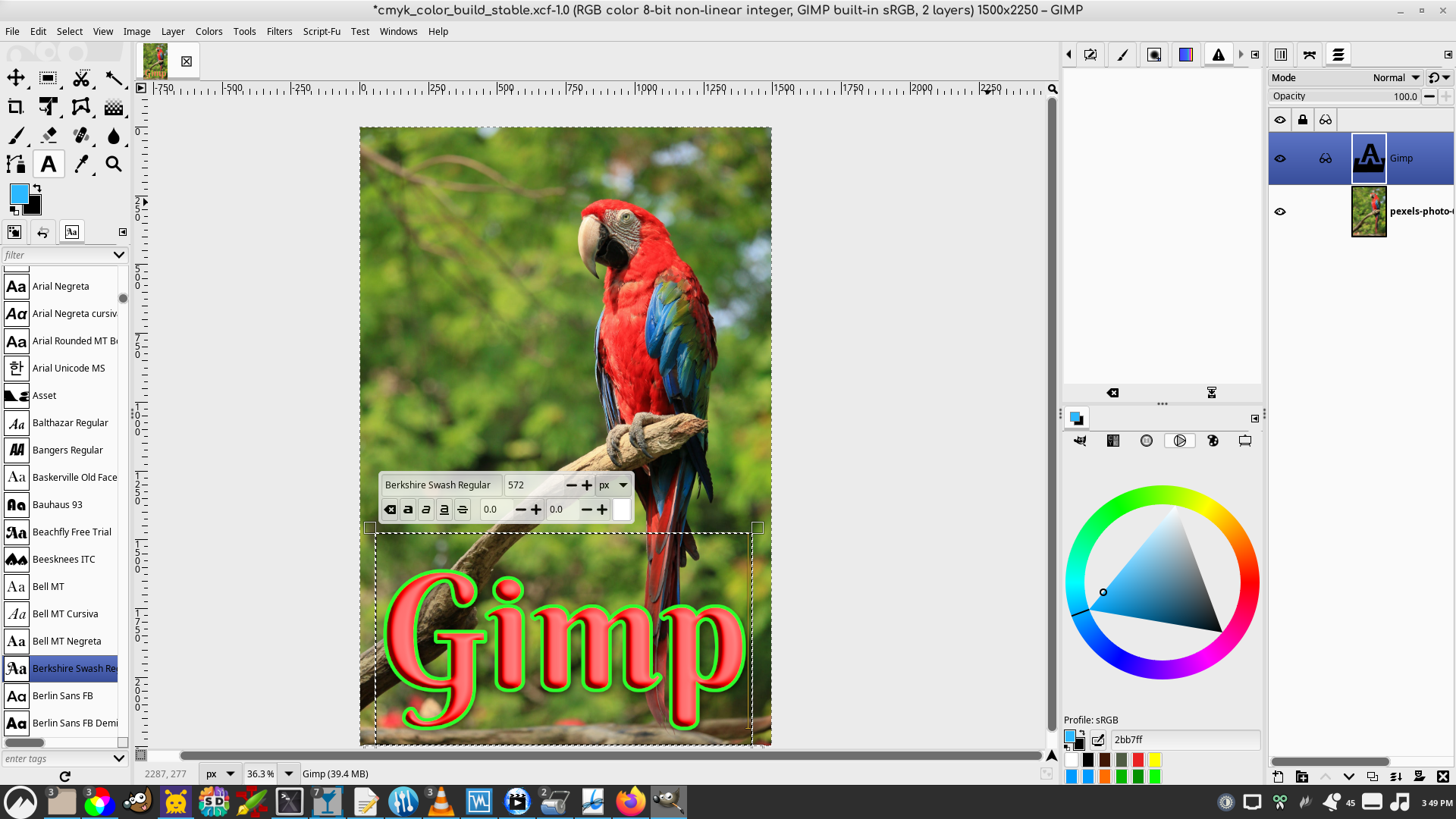Screen dimensions: 1456x819
Task: Open the px unit dropdown in text toolbox
Action: click(613, 485)
